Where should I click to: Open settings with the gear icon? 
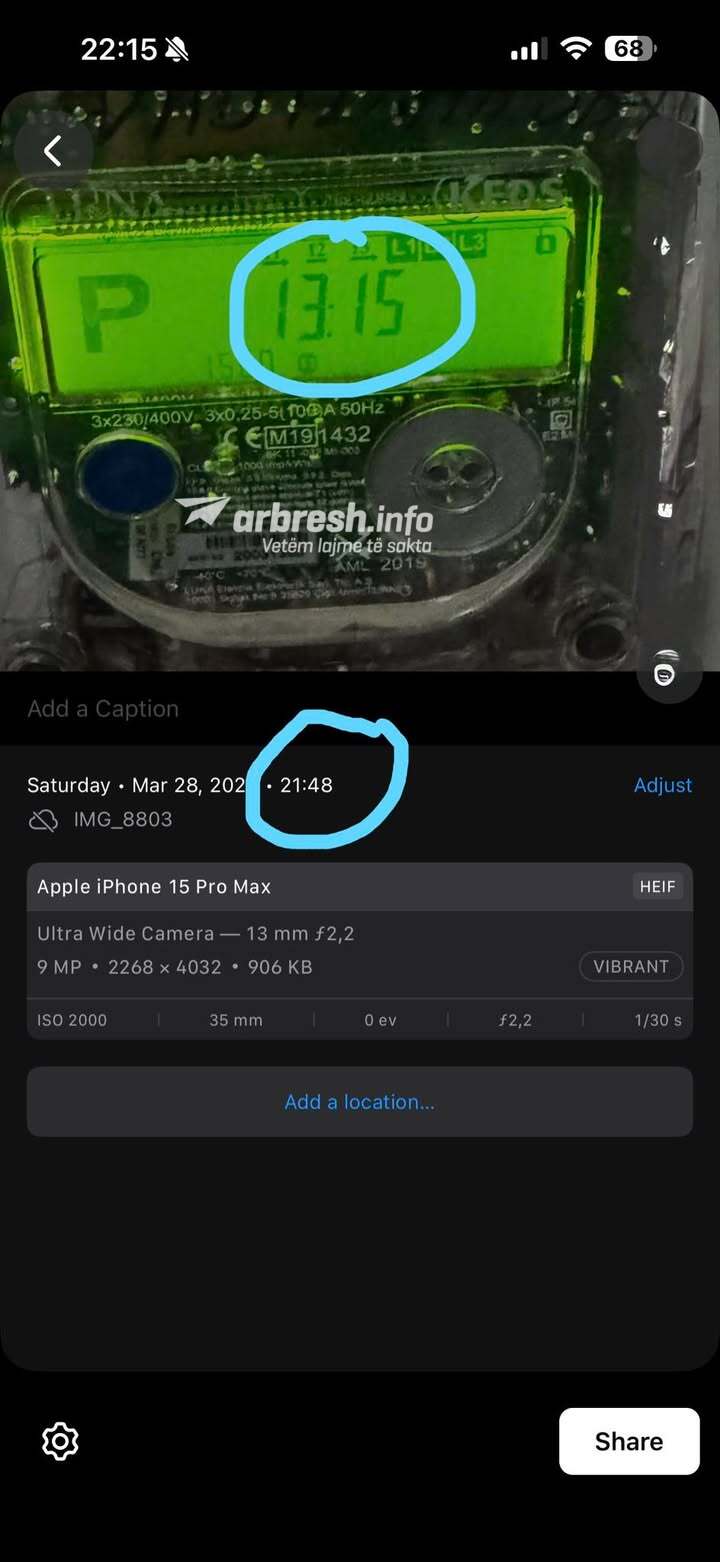[60, 1441]
